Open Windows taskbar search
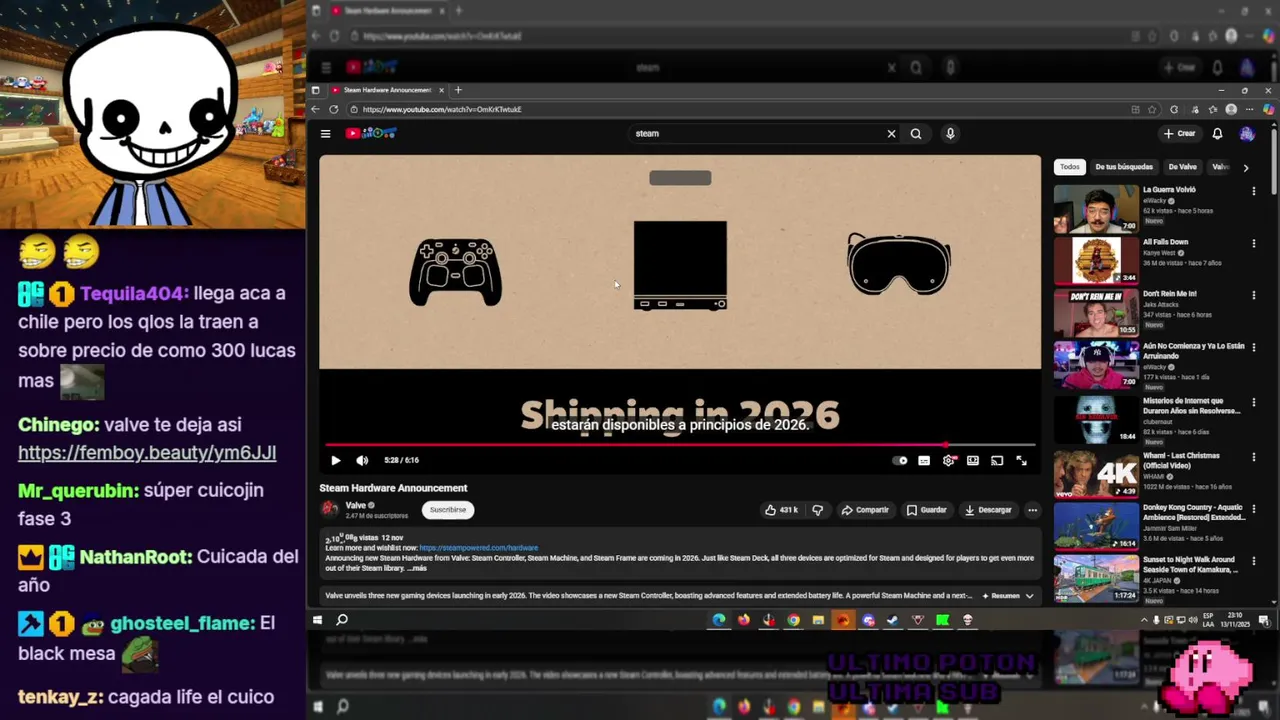Image resolution: width=1280 pixels, height=720 pixels. tap(342, 620)
